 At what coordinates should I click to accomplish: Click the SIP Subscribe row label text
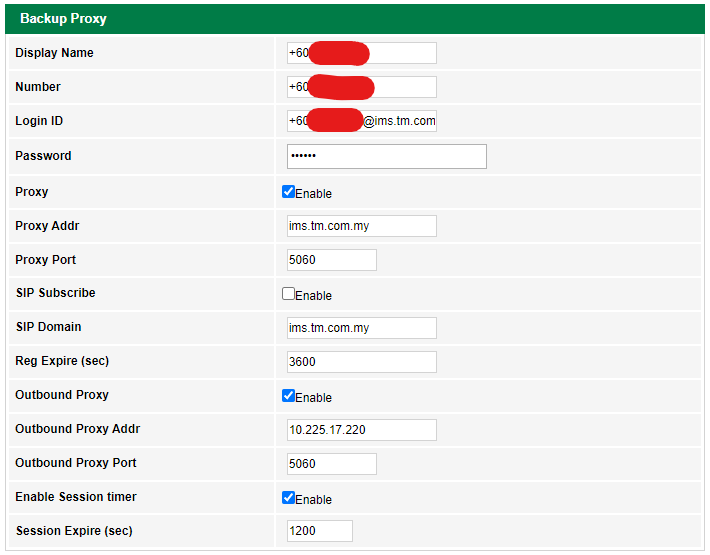click(x=55, y=293)
